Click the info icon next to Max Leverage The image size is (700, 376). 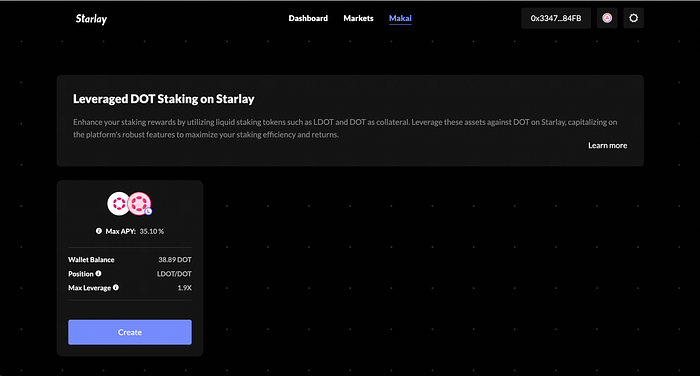[x=116, y=288]
